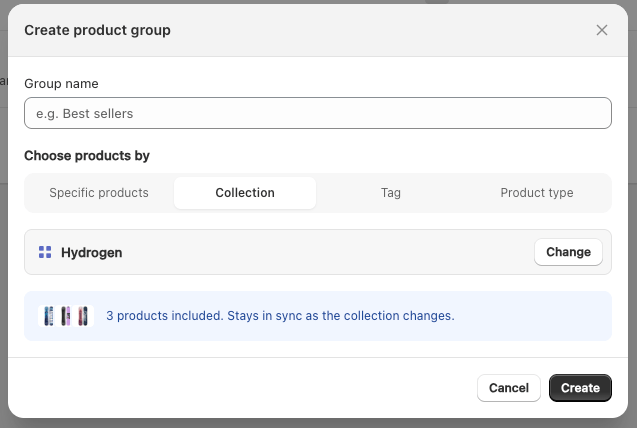Click the first snowboard product thumbnail
637x428 pixels.
[x=49, y=316]
